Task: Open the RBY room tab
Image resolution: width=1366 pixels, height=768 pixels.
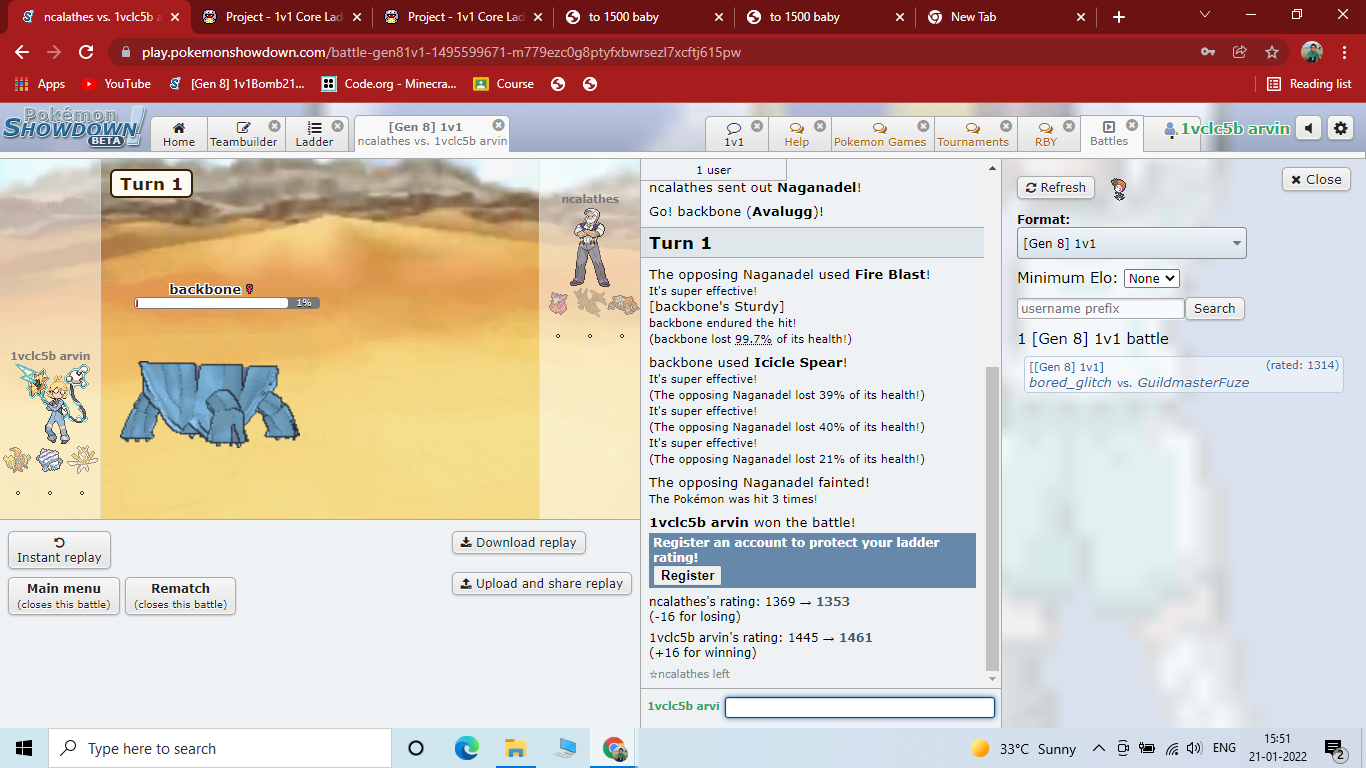Action: [x=1046, y=134]
